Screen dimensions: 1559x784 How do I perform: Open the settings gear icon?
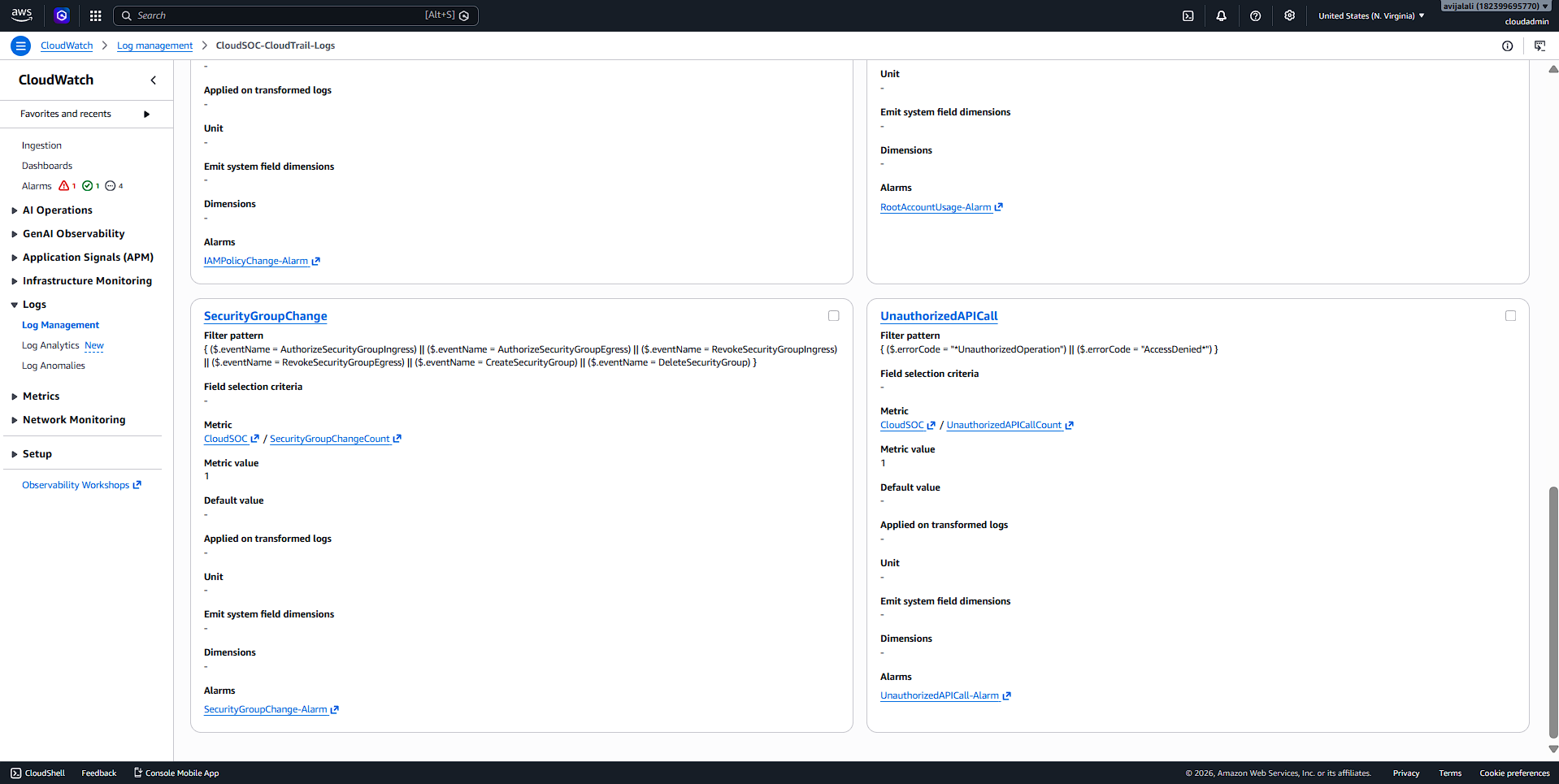coord(1289,15)
